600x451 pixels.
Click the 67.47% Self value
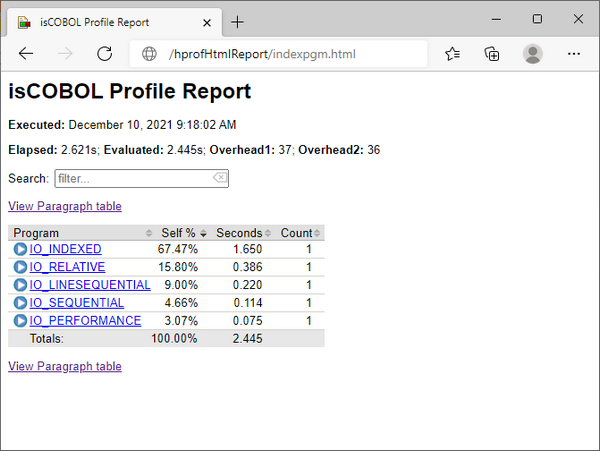[x=178, y=249]
